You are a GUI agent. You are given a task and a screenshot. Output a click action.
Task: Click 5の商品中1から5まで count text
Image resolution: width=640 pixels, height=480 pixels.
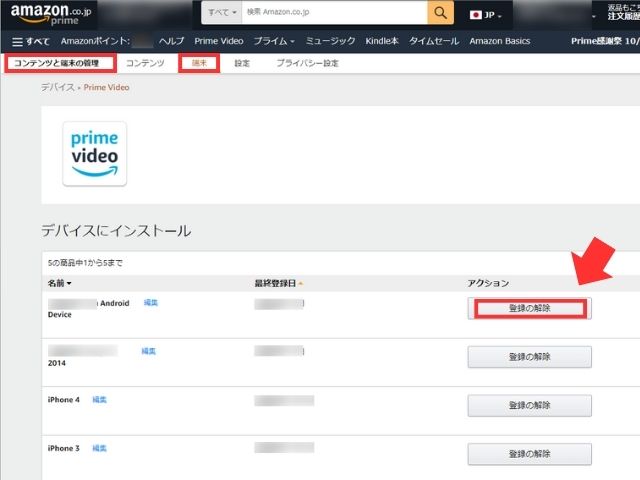pyautogui.click(x=85, y=263)
